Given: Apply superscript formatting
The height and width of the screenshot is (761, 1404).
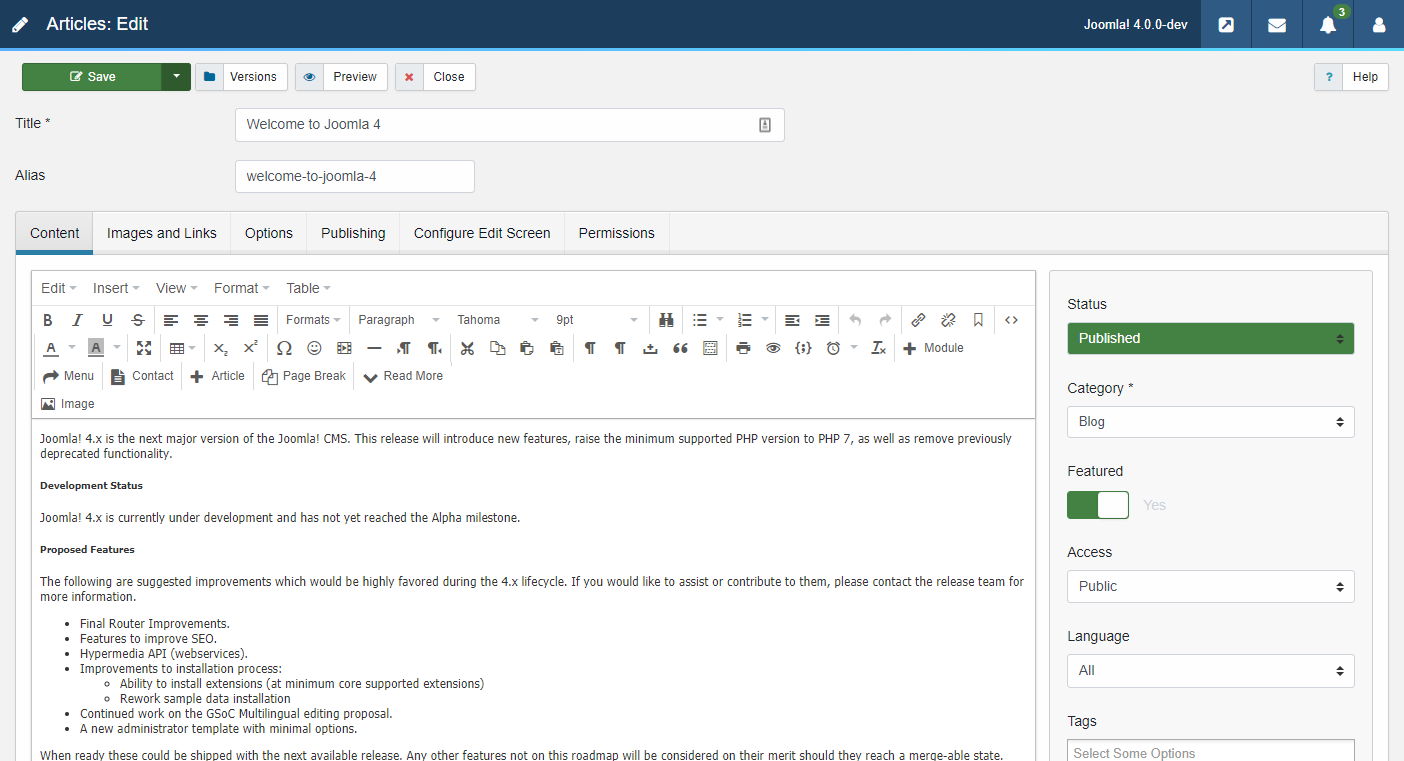Looking at the screenshot, I should pyautogui.click(x=251, y=348).
